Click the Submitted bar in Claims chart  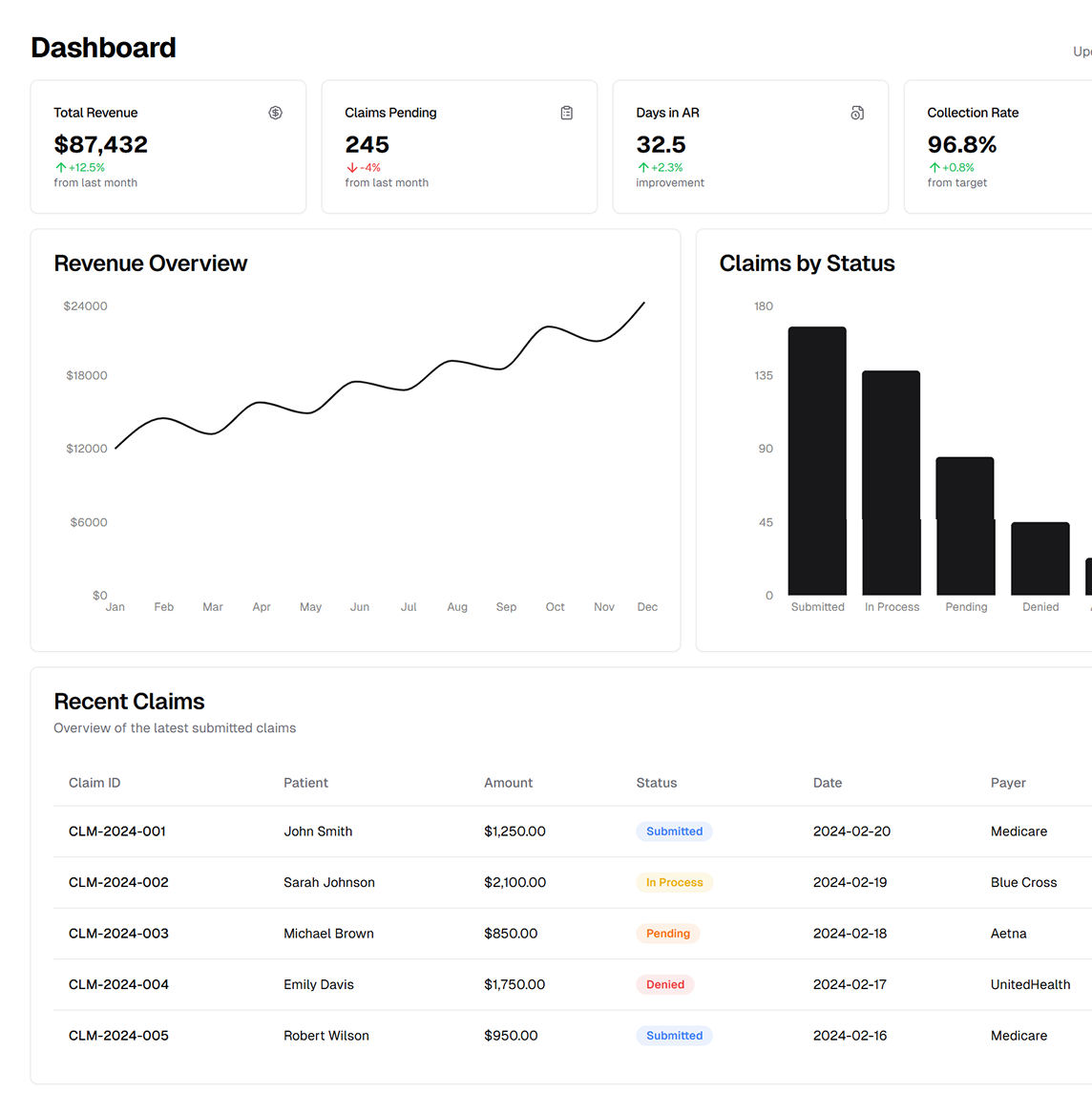coord(817,461)
